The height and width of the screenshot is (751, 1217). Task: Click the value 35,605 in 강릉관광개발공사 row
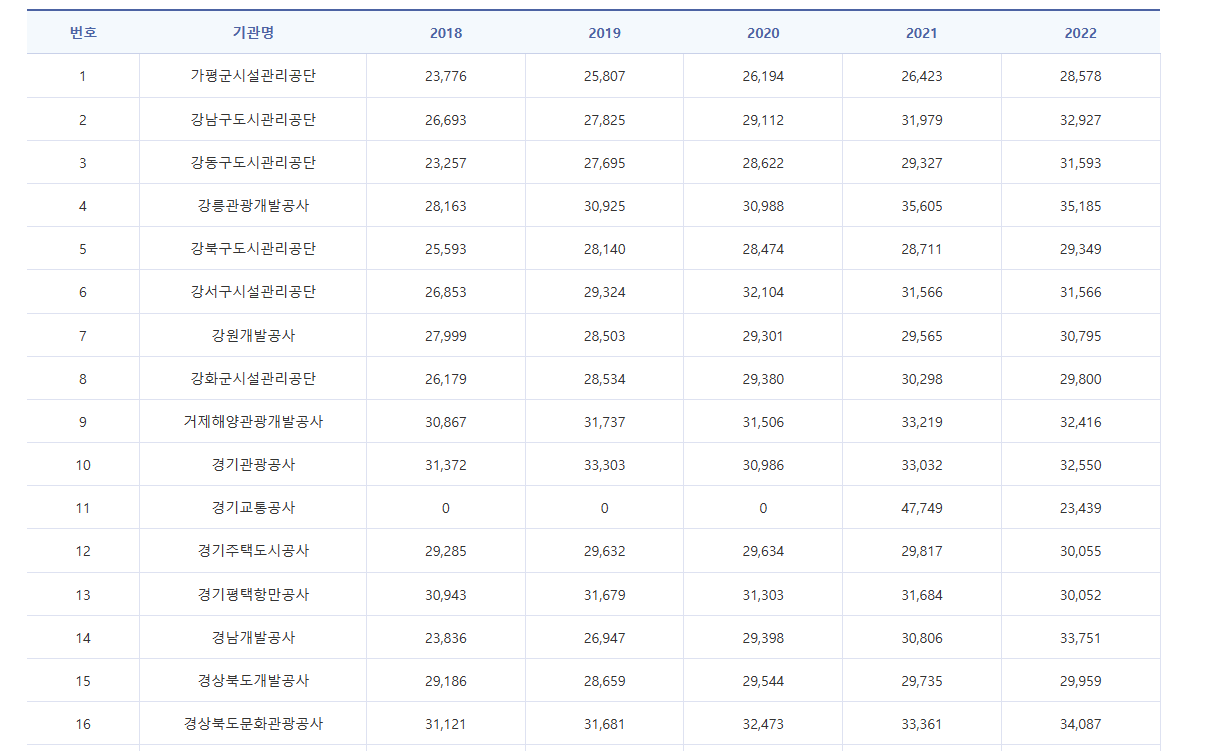pos(922,206)
